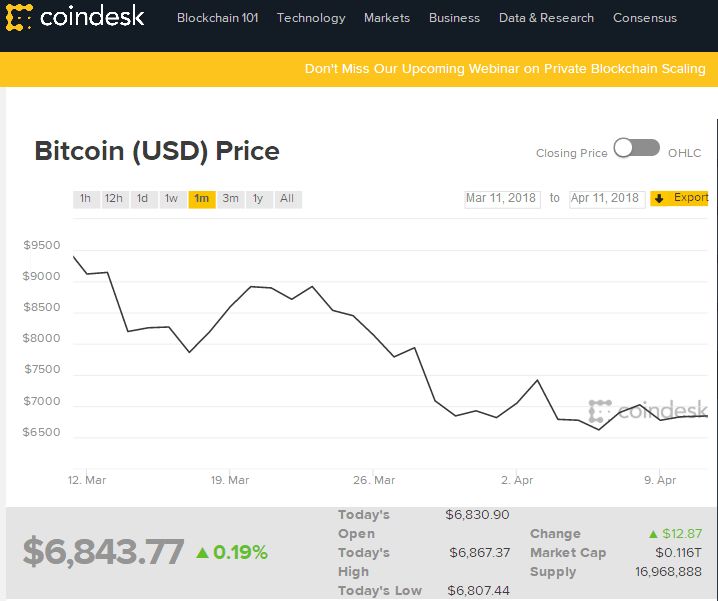718x601 pixels.
Task: Click the CoinDesk watermark on the chart
Action: pos(648,410)
